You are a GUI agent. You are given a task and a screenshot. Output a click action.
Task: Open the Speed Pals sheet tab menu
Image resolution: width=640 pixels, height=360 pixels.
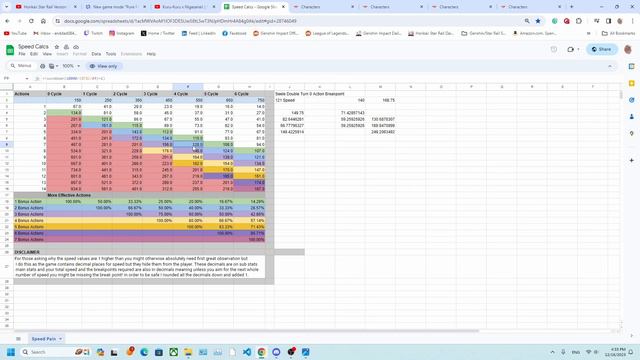pyautogui.click(x=60, y=339)
